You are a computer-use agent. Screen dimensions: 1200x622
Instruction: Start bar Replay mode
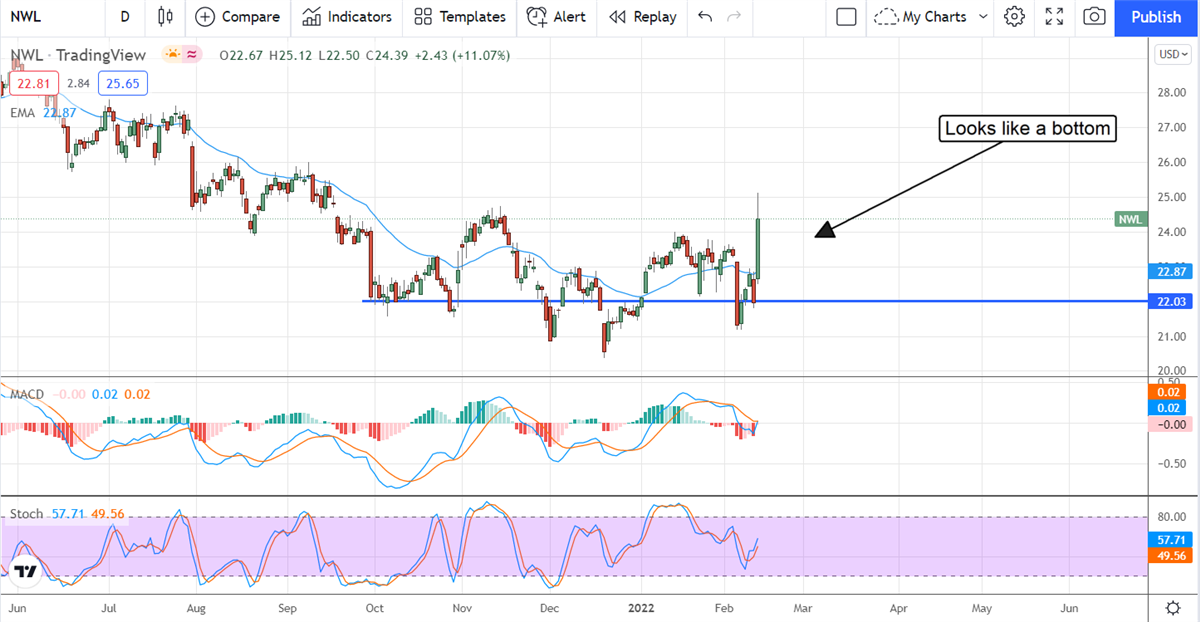coord(642,17)
